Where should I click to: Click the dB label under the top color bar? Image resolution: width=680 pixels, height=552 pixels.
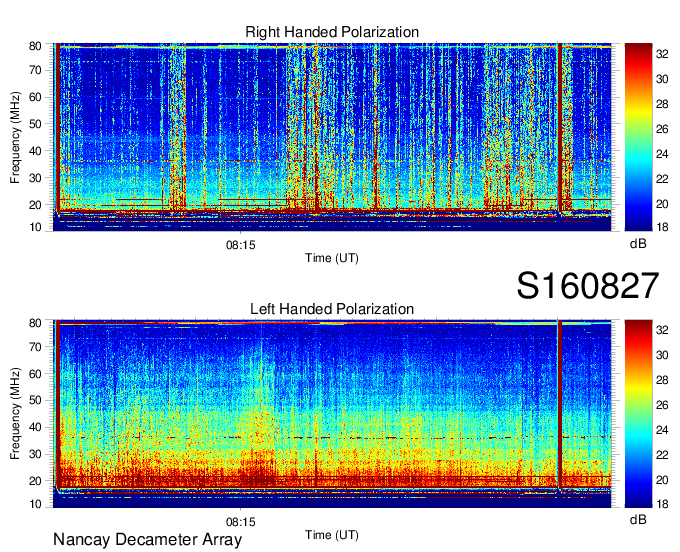tap(638, 244)
